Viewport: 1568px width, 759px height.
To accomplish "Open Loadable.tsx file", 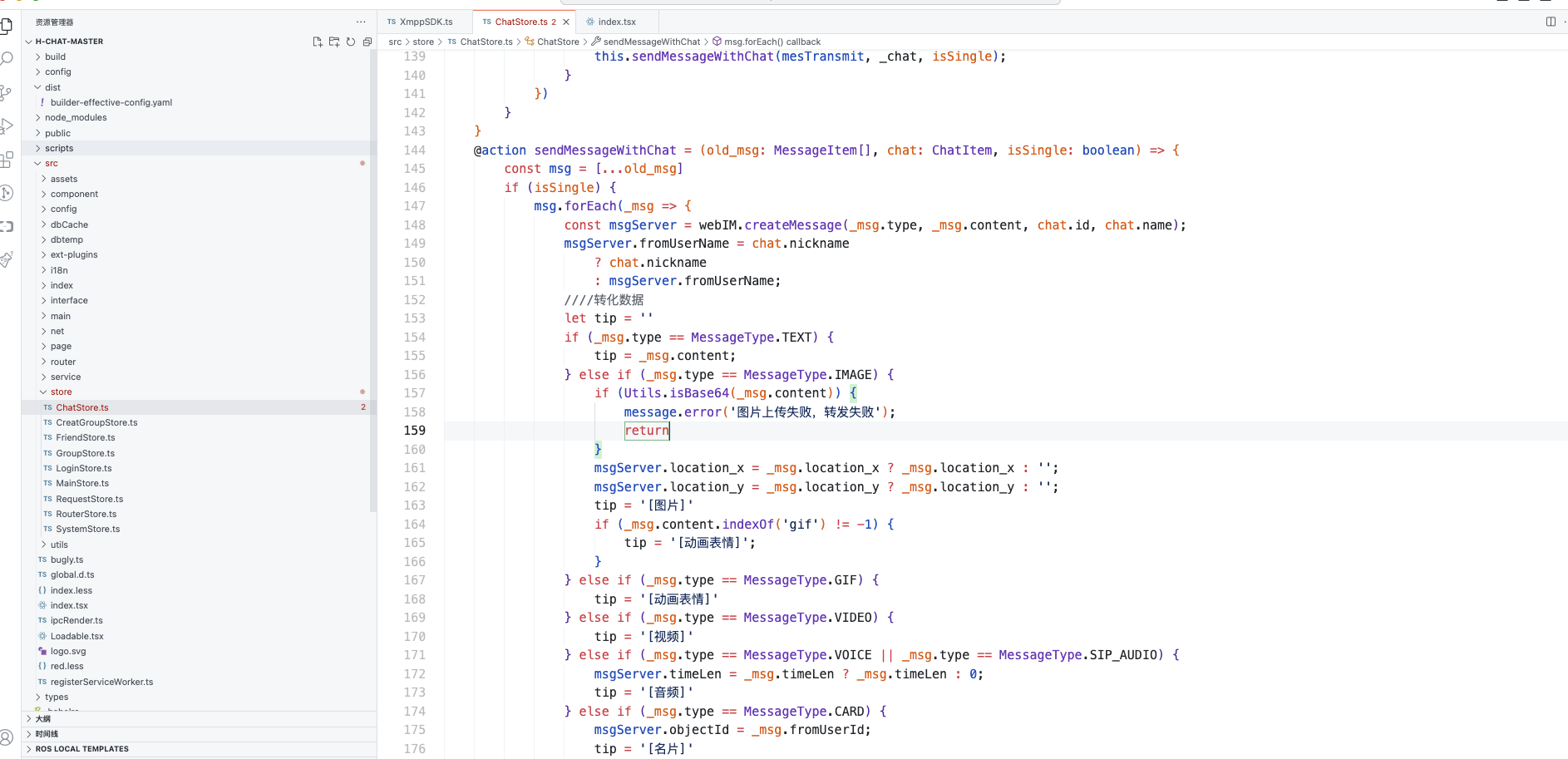I will pyautogui.click(x=200, y=636).
